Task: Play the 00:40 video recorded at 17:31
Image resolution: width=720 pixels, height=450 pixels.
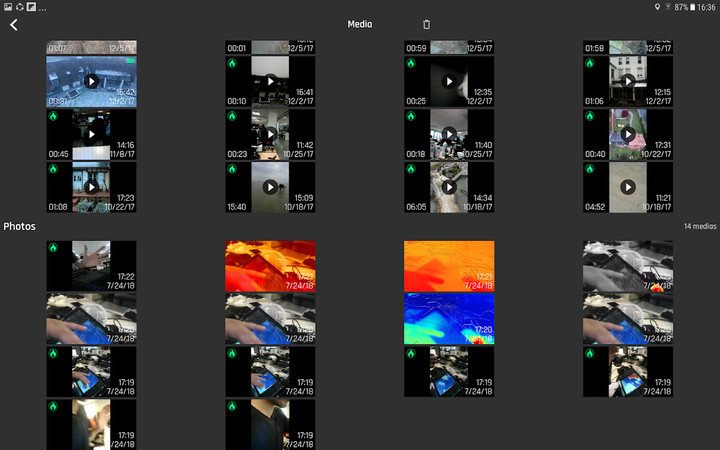Action: (628, 135)
